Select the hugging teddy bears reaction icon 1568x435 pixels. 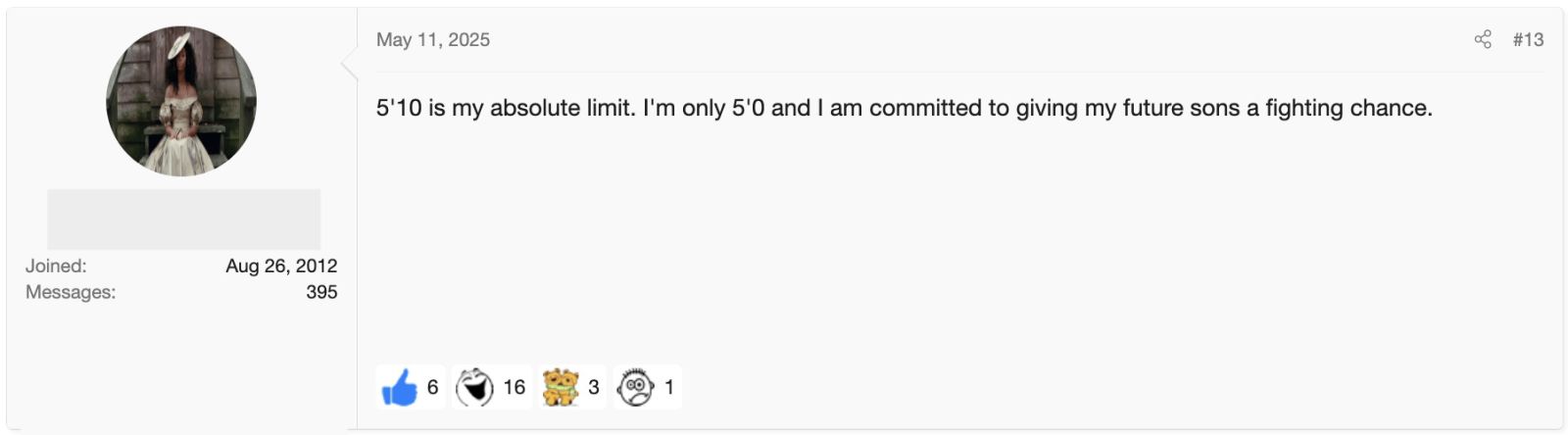point(562,387)
